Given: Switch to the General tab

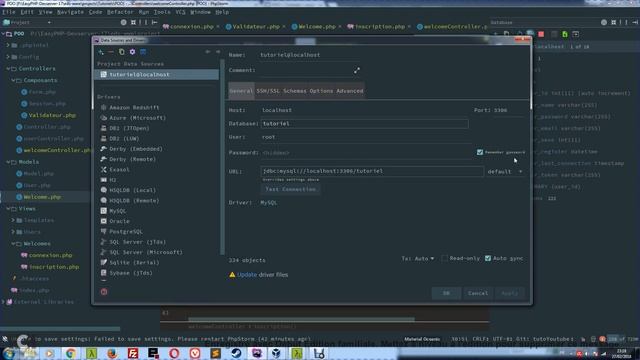Looking at the screenshot, I should click(241, 91).
